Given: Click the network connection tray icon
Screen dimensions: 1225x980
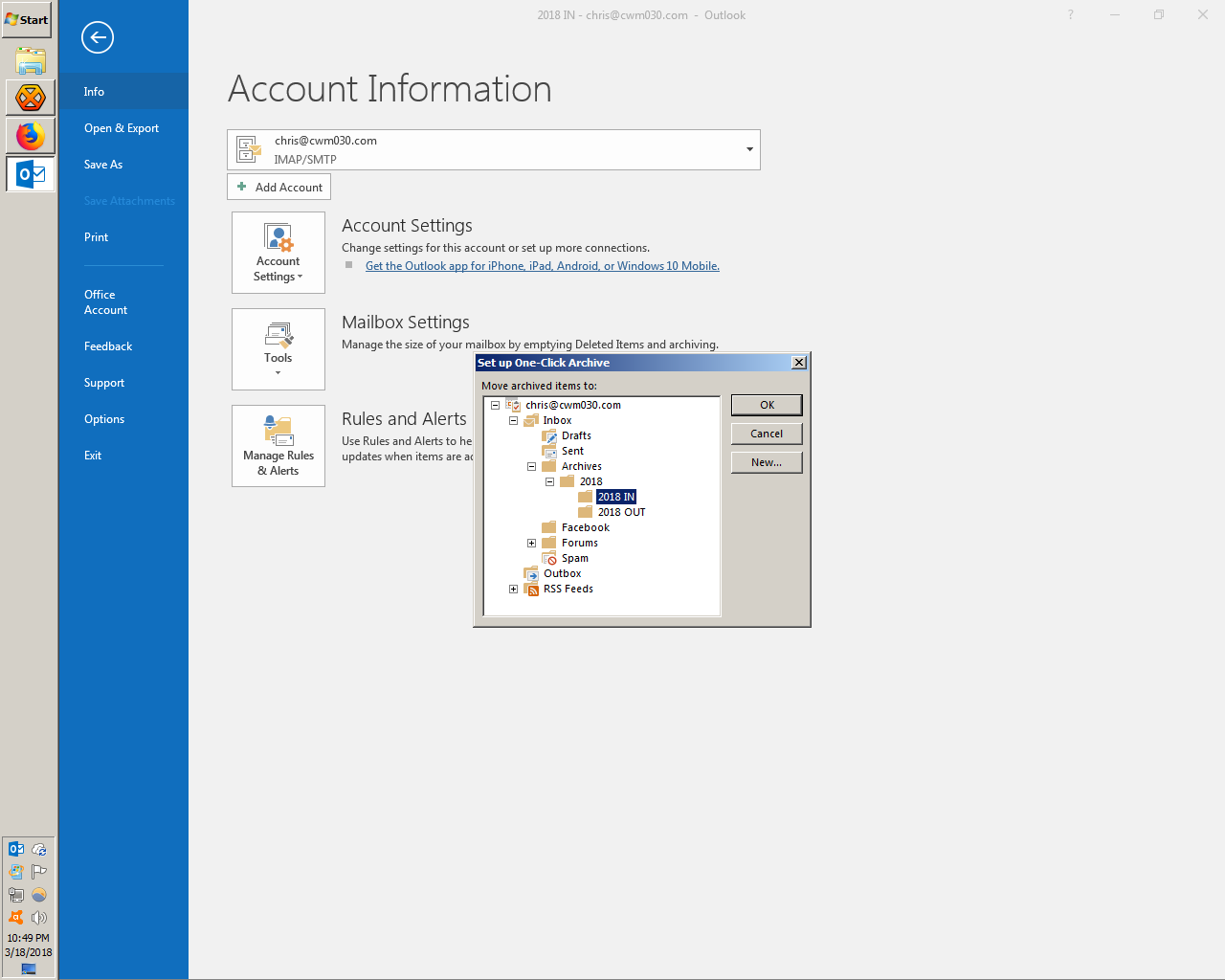Looking at the screenshot, I should 16,895.
